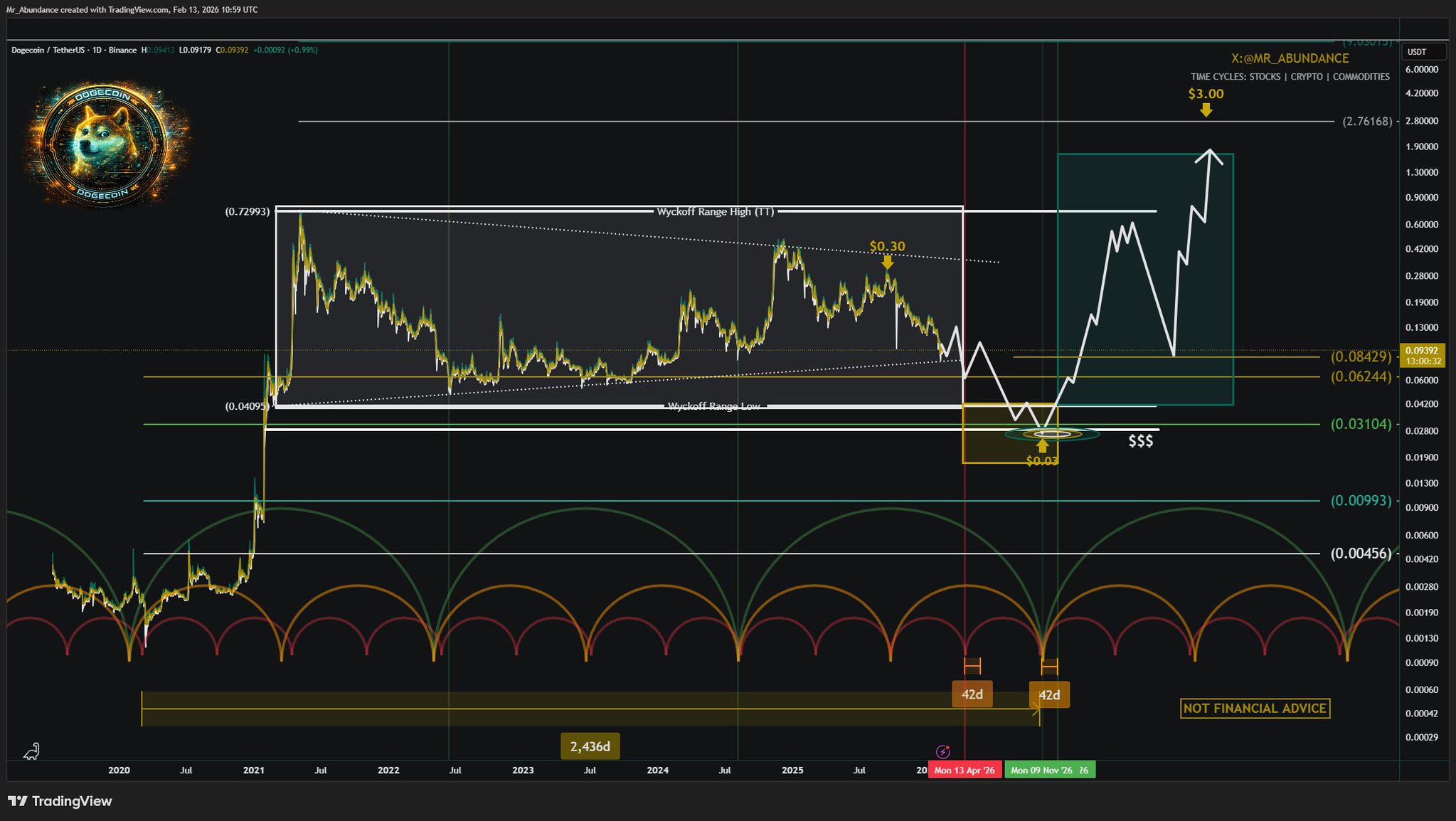Click the orange date-range bracket above left 42d

pyautogui.click(x=972, y=666)
